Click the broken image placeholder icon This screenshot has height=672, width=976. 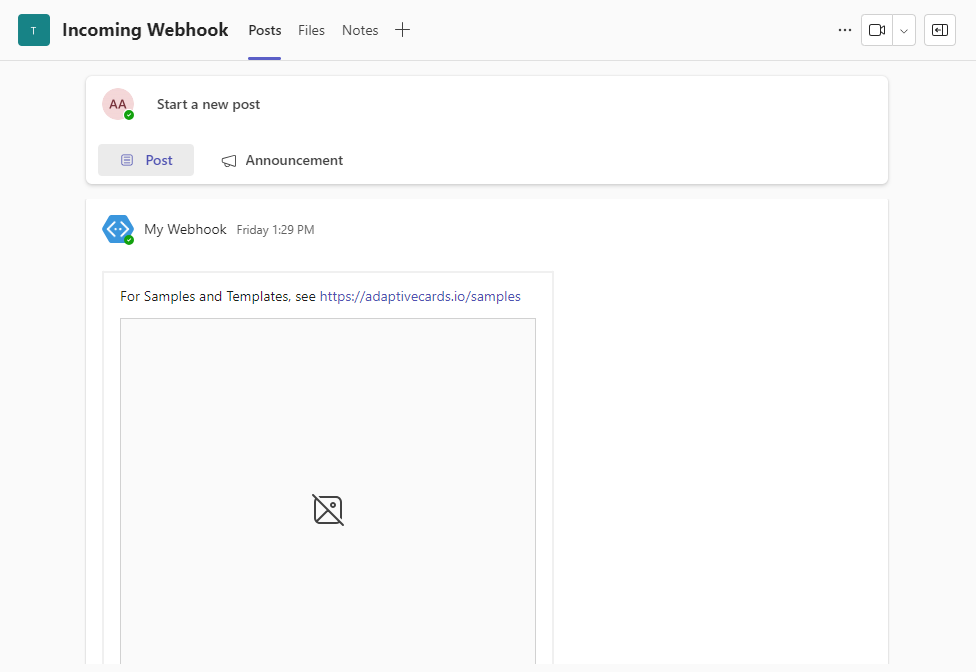[x=327, y=510]
